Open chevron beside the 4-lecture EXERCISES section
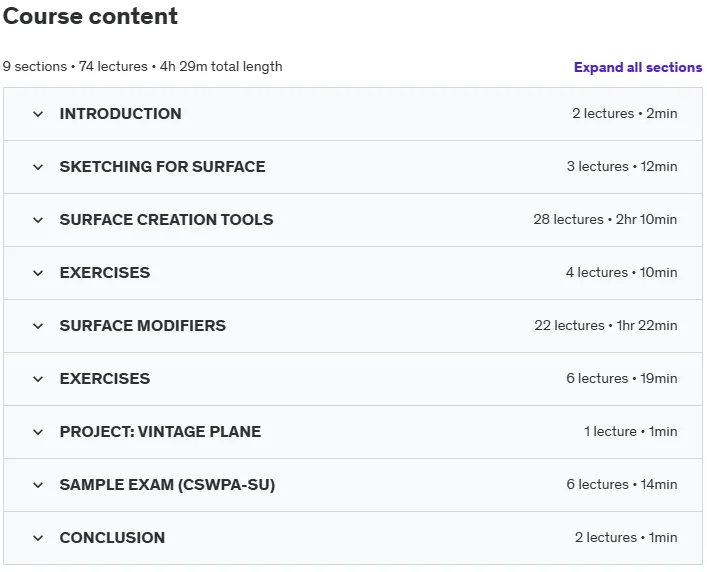This screenshot has width=707, height=572. [38, 273]
